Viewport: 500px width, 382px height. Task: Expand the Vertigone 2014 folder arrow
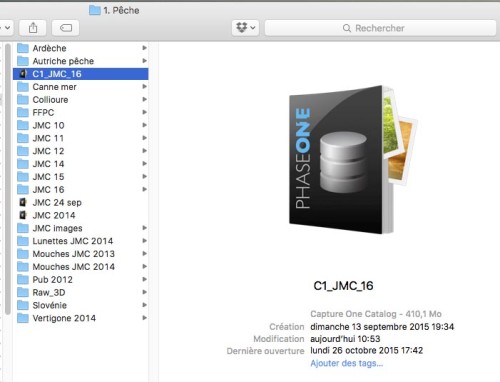(x=144, y=318)
